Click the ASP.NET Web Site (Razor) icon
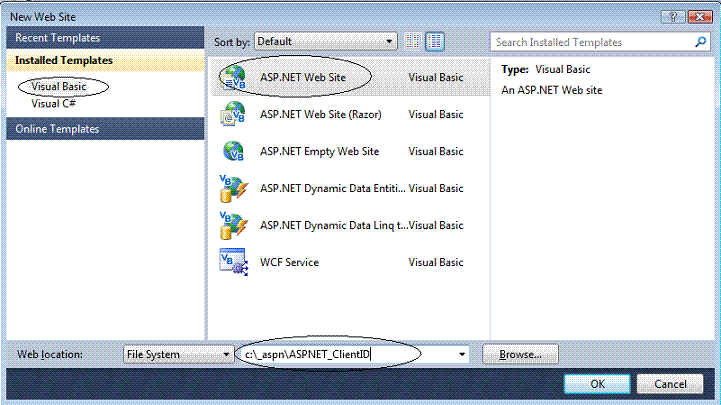Image resolution: width=721 pixels, height=405 pixels. click(234, 114)
